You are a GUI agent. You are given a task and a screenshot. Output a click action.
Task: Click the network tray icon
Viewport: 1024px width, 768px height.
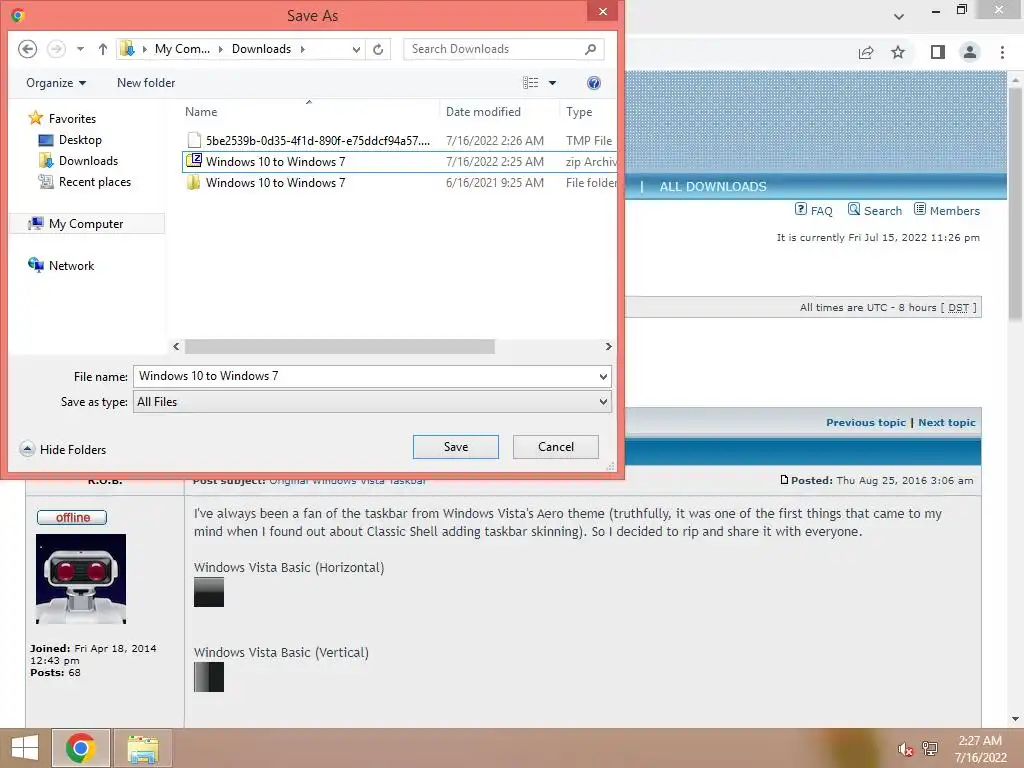pyautogui.click(x=930, y=748)
